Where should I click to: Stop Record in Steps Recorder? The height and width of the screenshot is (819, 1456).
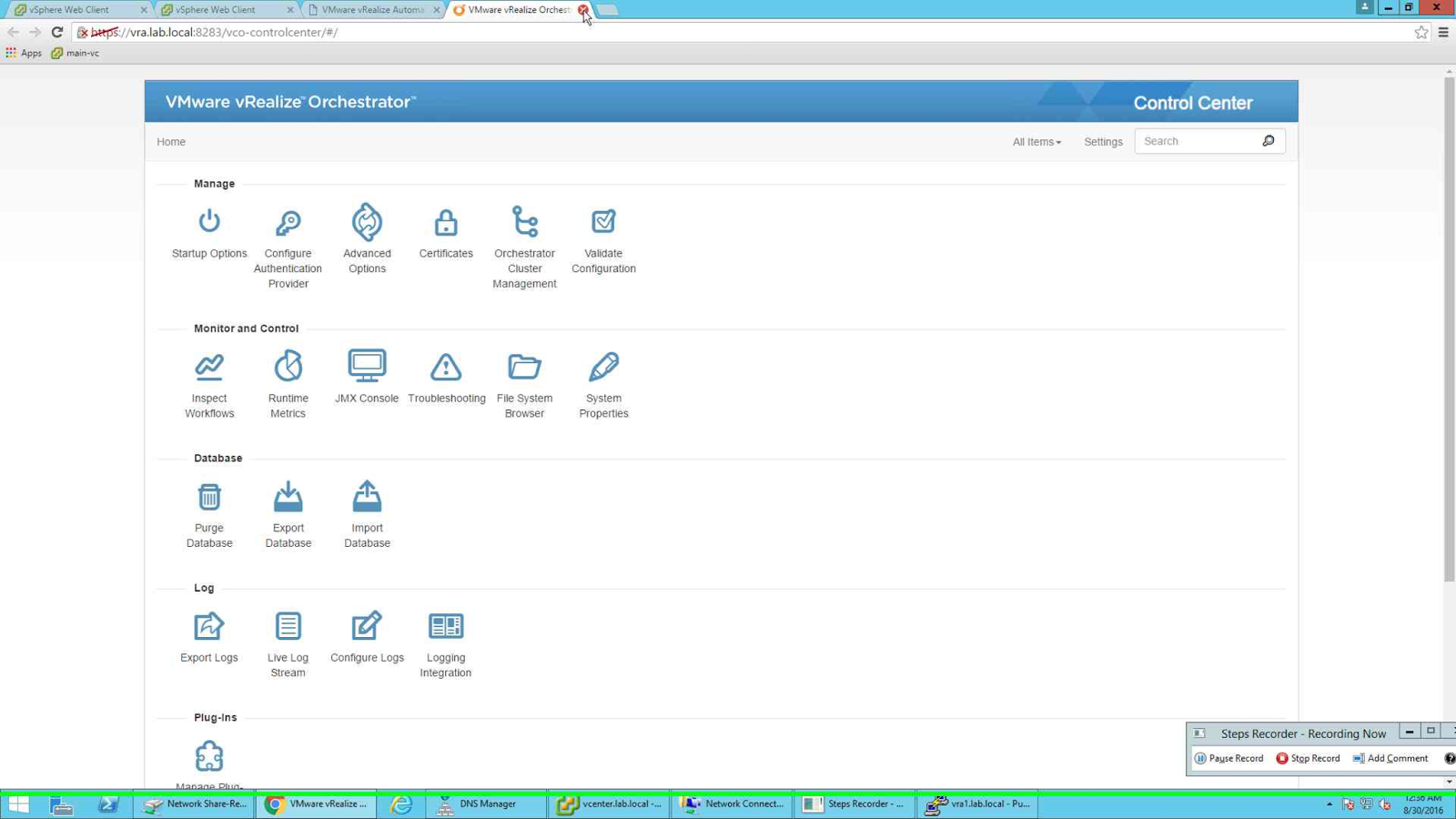click(1308, 758)
